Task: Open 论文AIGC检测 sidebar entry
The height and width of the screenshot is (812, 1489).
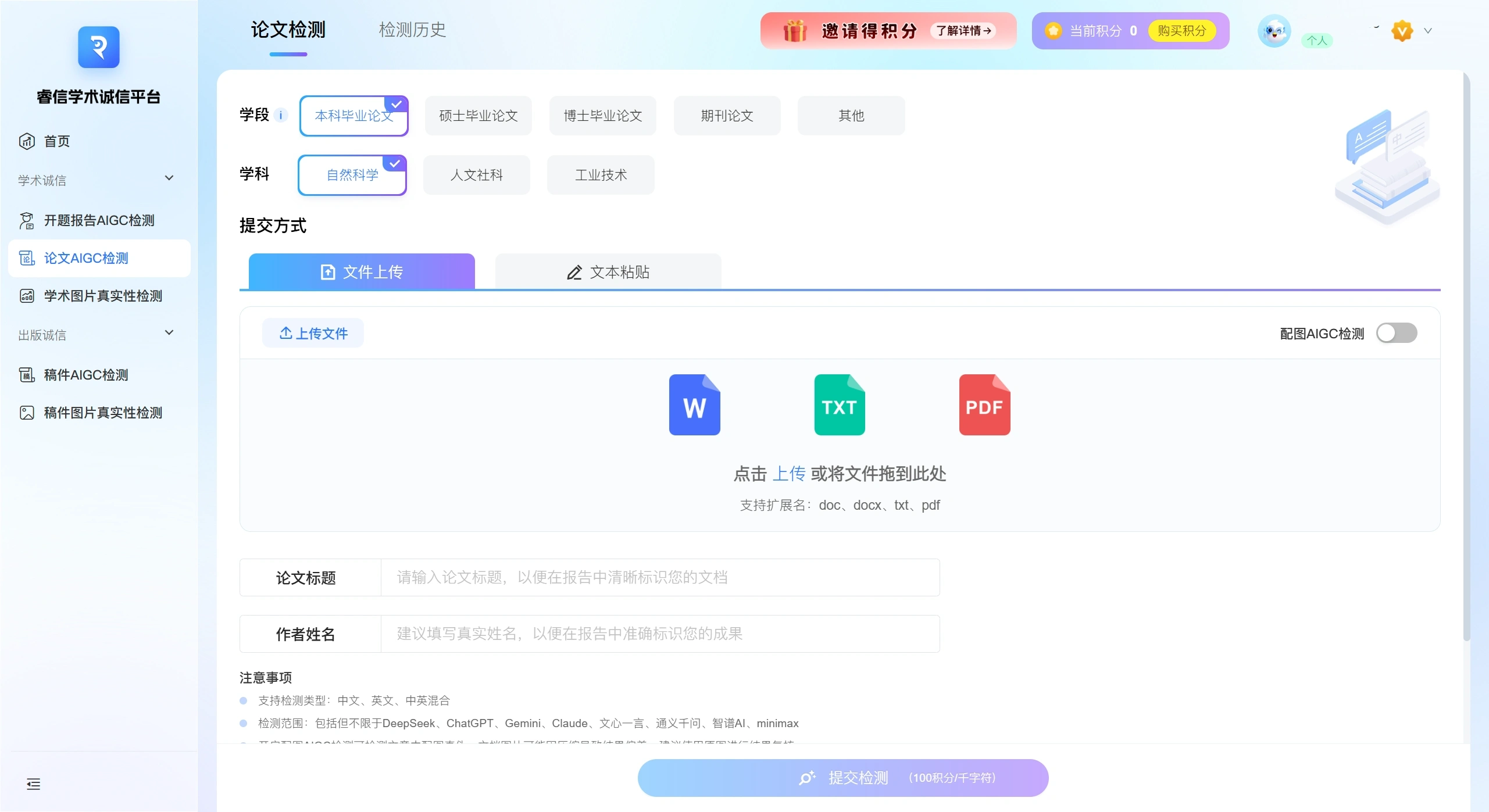Action: [86, 258]
